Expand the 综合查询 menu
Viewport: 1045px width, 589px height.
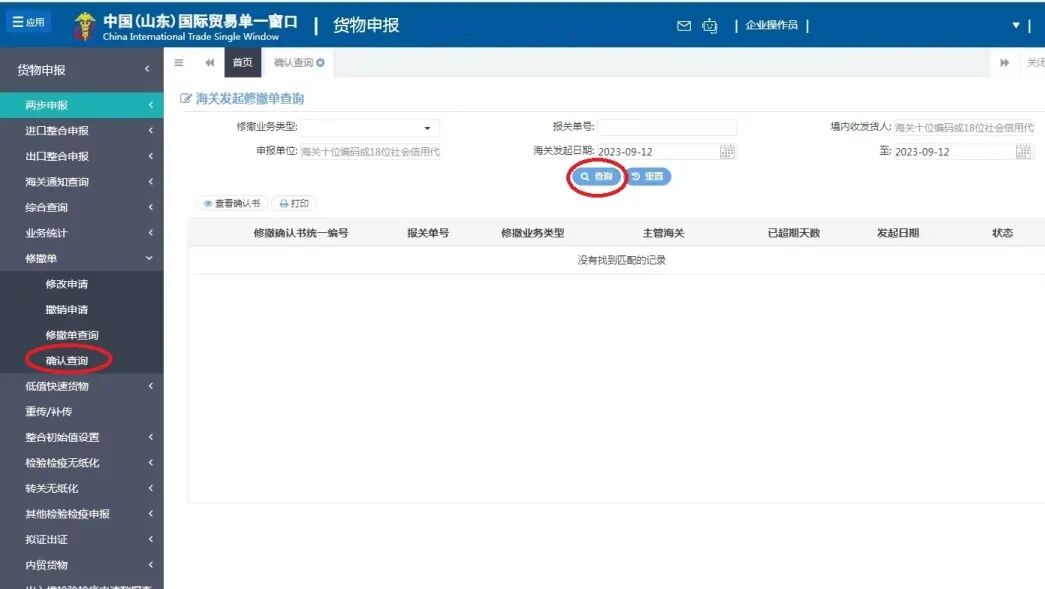(x=81, y=207)
